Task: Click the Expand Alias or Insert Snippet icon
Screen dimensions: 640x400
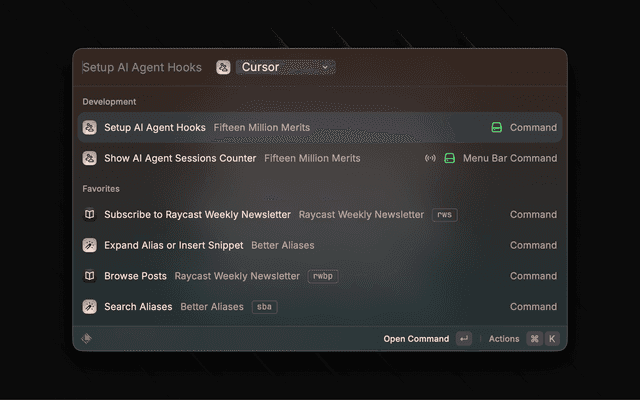Action: 90,245
